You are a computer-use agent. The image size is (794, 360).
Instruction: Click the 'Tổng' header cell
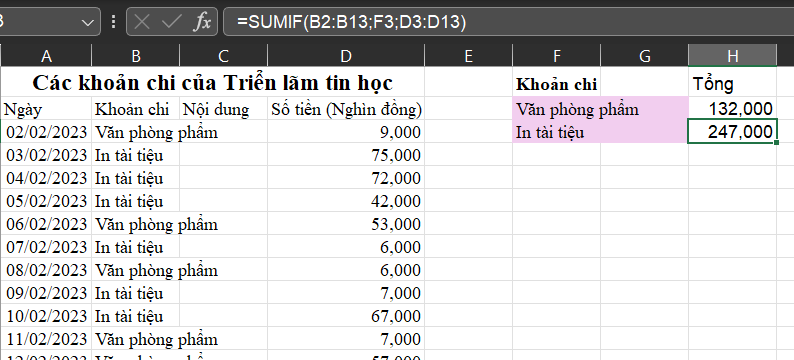733,83
